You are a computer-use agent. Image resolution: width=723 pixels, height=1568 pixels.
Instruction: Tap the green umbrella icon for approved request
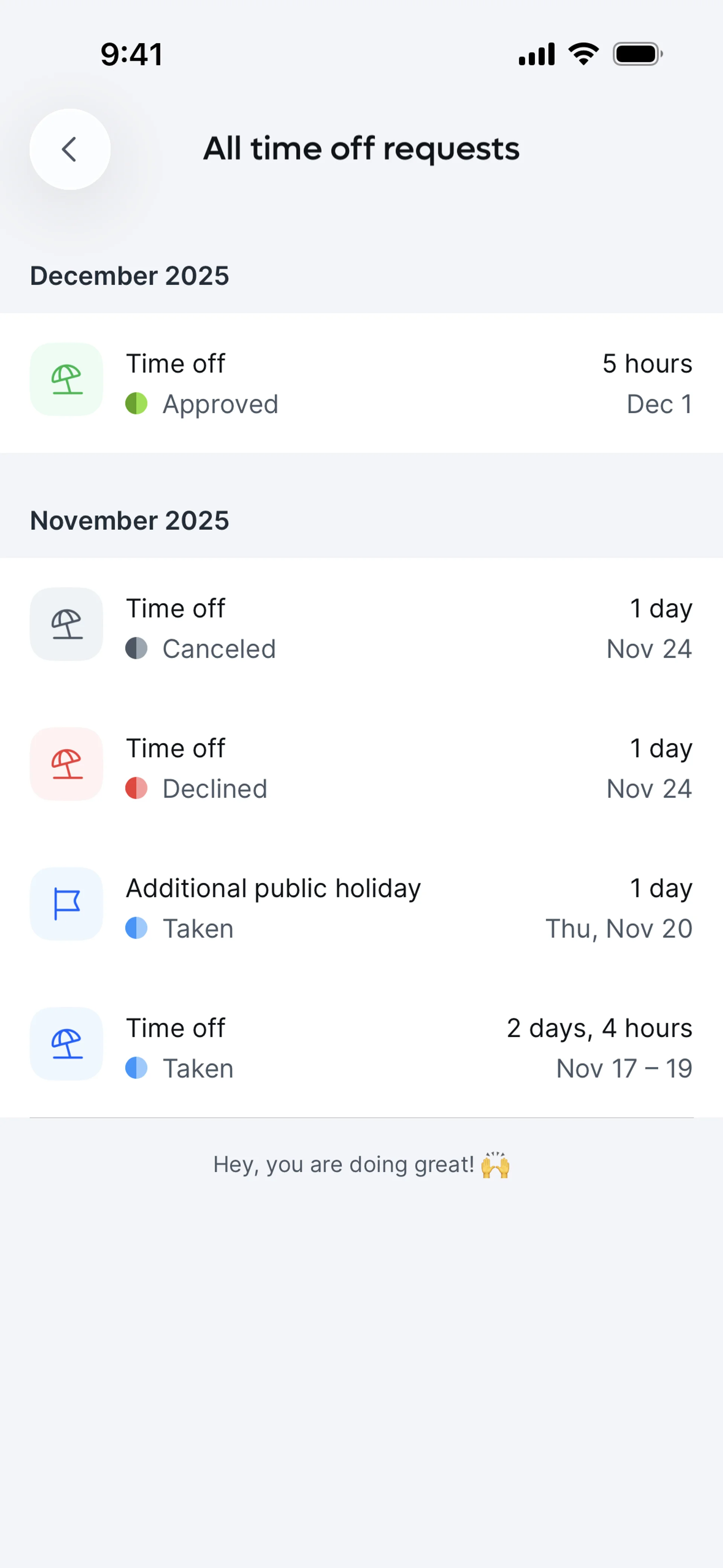(67, 379)
